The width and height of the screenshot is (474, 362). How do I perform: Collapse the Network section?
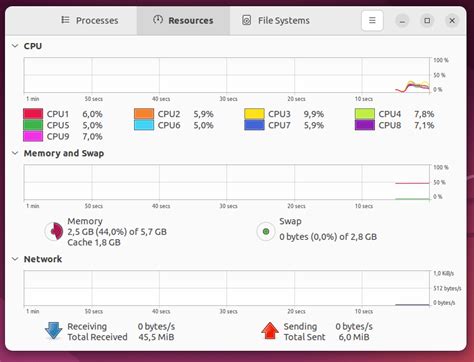[x=15, y=259]
